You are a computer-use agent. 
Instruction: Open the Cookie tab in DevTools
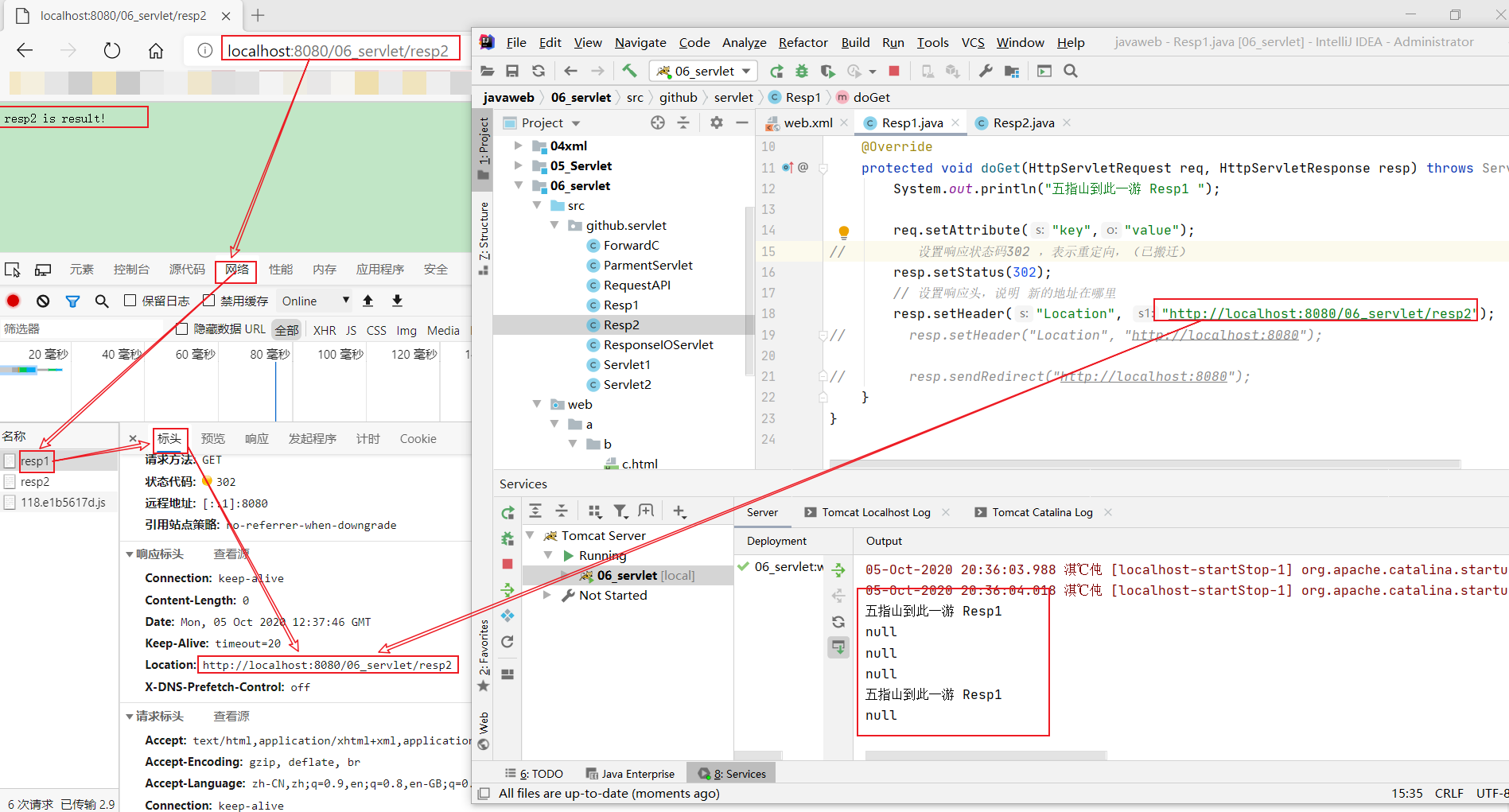tap(418, 439)
